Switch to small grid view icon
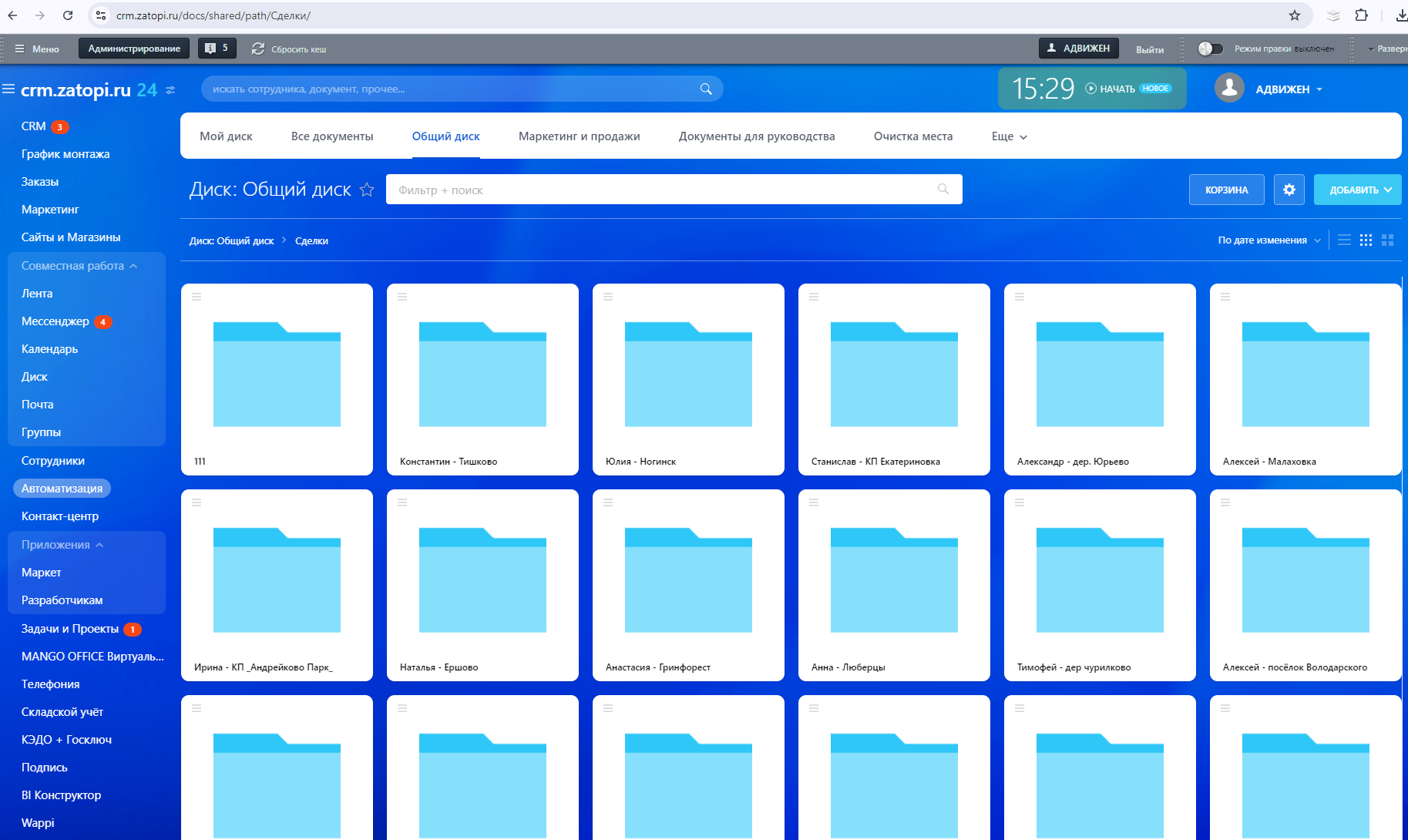This screenshot has height=840, width=1408. coord(1366,240)
